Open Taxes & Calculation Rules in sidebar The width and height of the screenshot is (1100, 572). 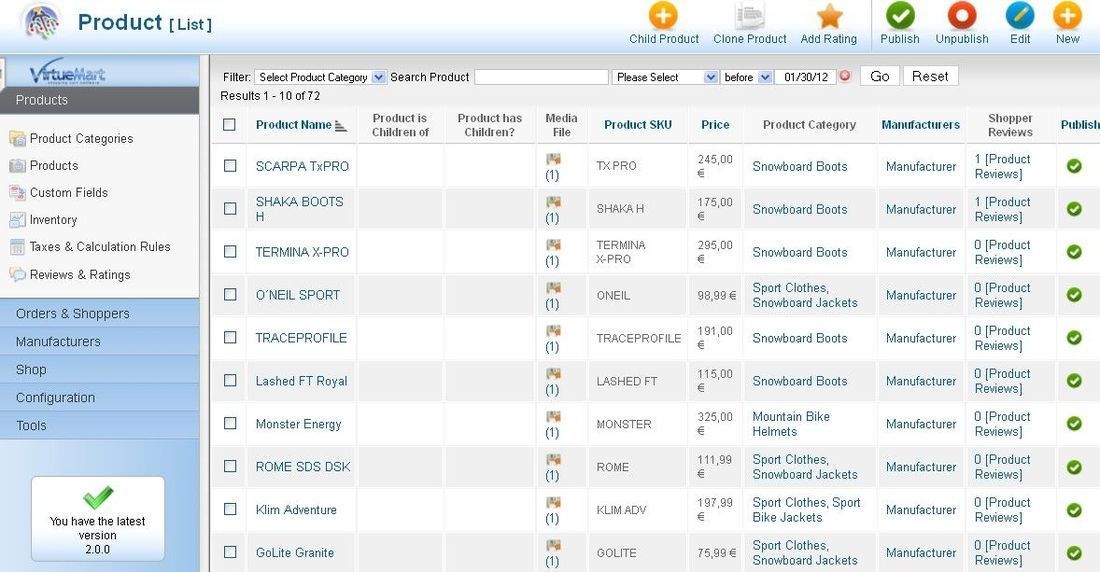pos(100,246)
